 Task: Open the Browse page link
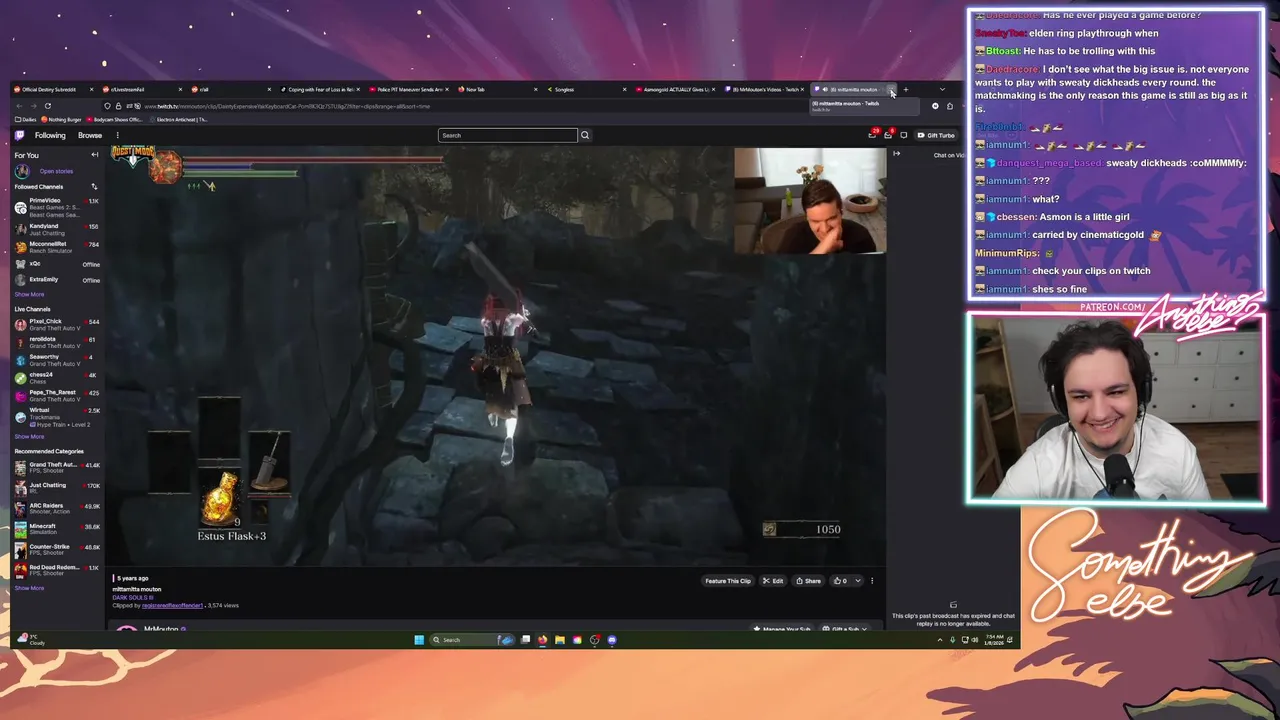click(x=90, y=135)
